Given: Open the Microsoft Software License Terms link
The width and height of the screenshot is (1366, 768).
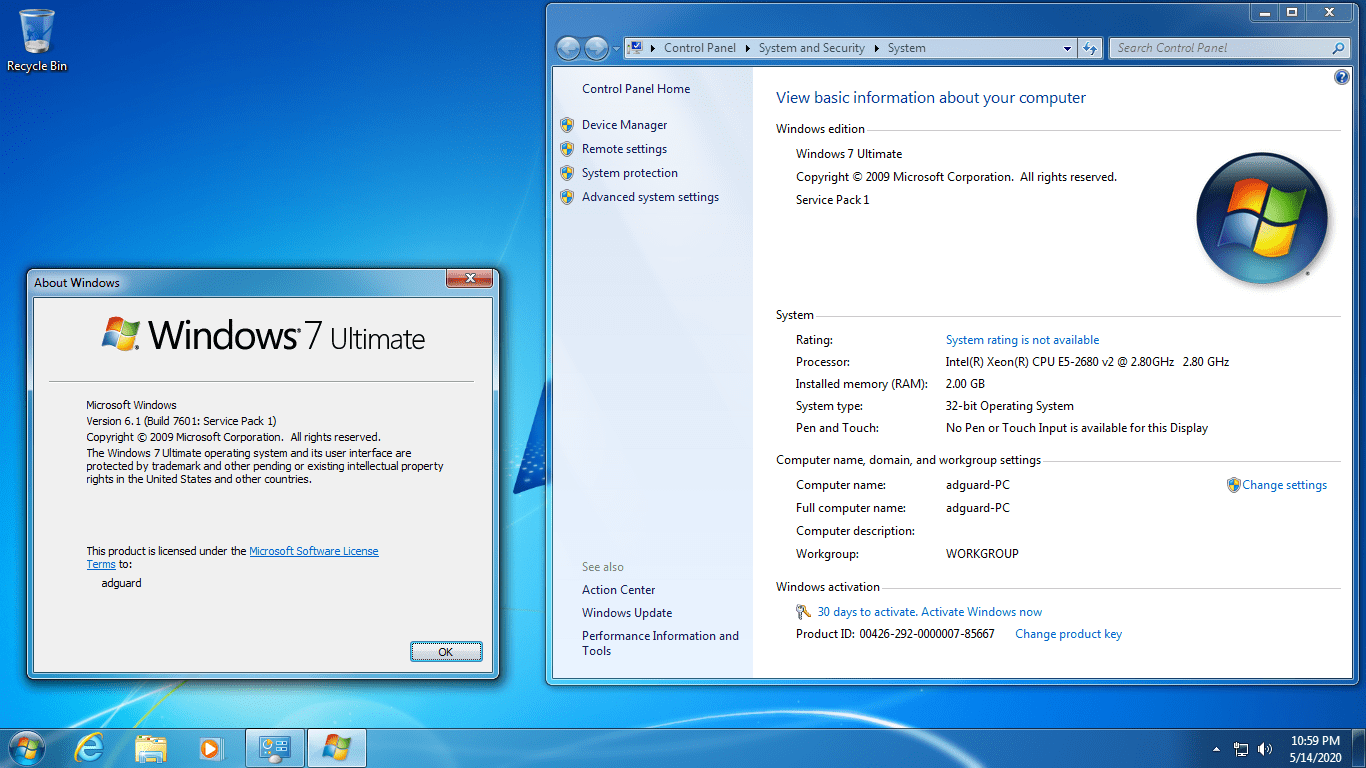Looking at the screenshot, I should (x=313, y=551).
